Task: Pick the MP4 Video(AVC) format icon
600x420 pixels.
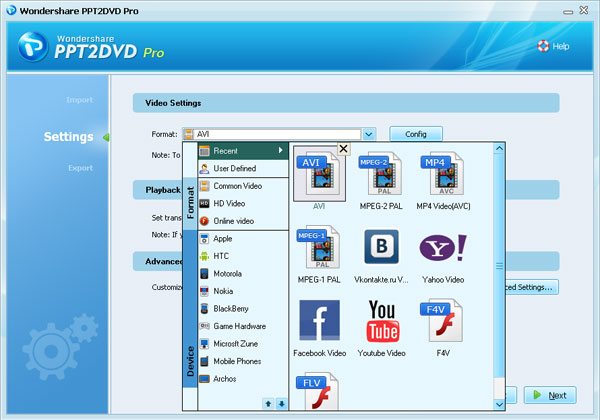Action: pyautogui.click(x=443, y=174)
